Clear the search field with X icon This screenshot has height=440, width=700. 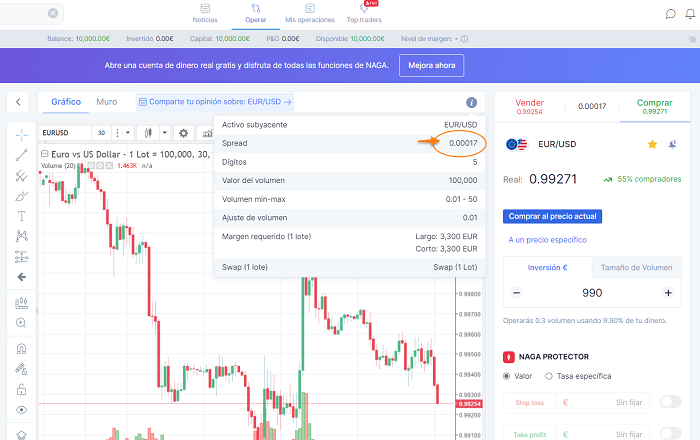[53, 13]
